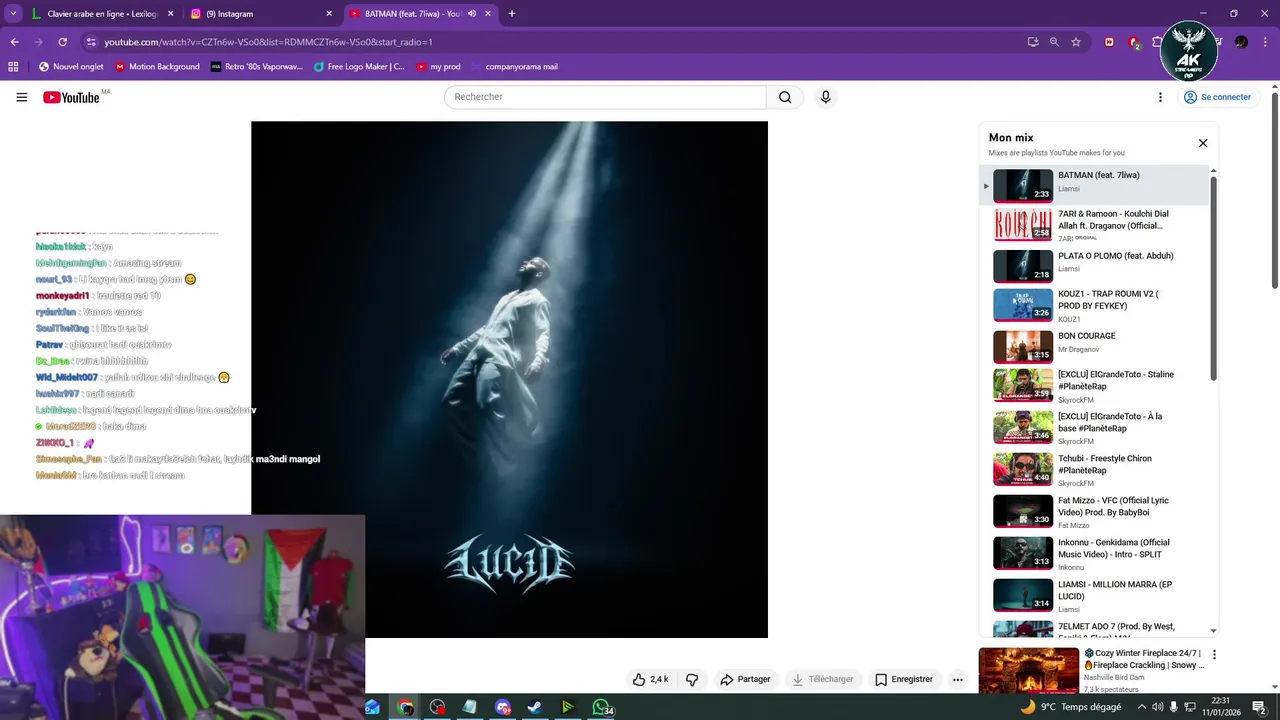
Task: Open the red fast-forward extension icon
Action: [x=1109, y=42]
